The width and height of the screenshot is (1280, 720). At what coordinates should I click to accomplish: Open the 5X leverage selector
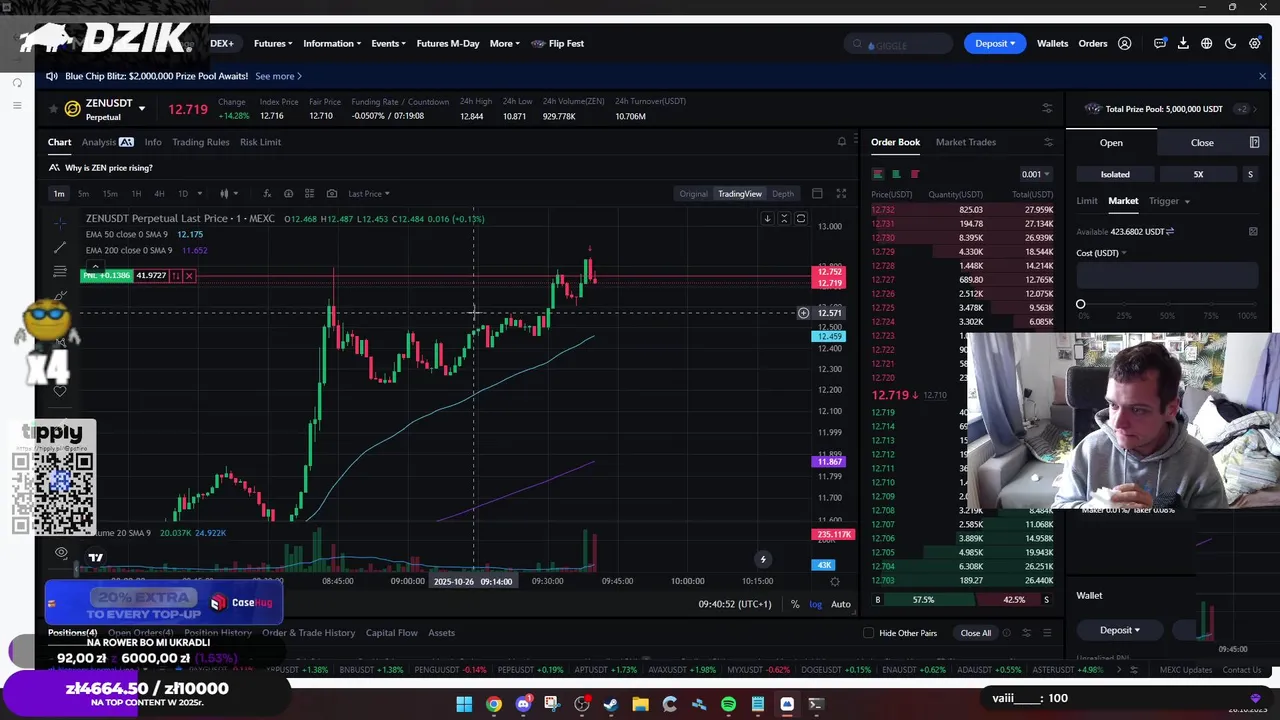coord(1198,175)
